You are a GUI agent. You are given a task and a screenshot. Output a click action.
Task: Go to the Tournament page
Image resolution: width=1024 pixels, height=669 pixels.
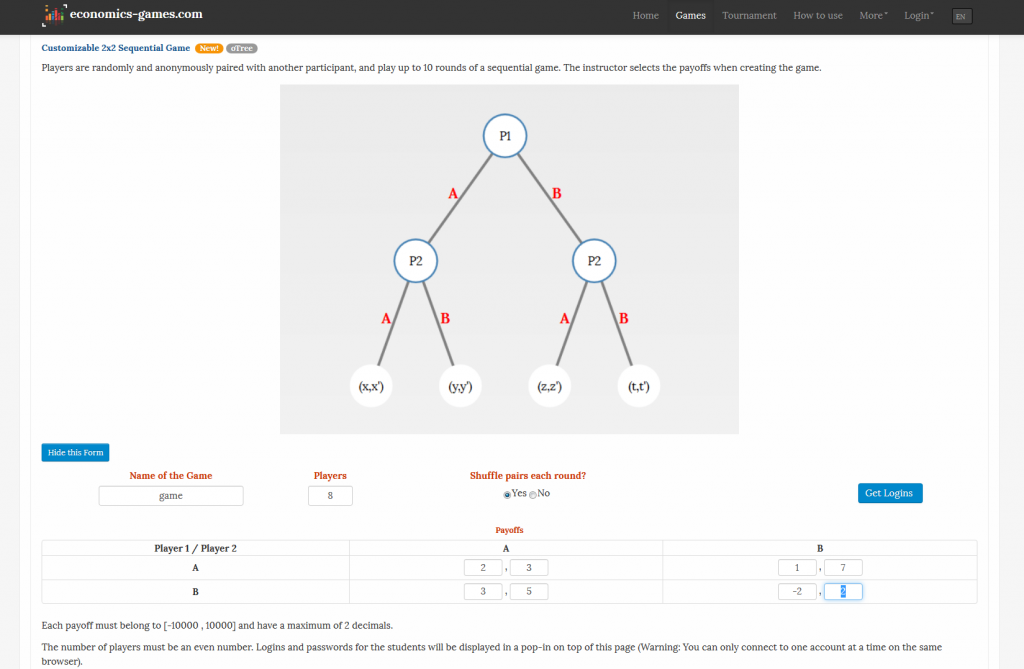[x=749, y=16]
